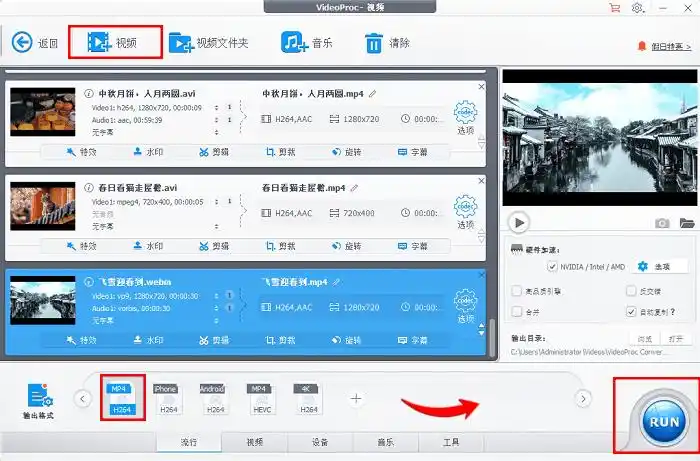Select the iPhone H264 output format preset
700x461 pixels.
point(166,399)
